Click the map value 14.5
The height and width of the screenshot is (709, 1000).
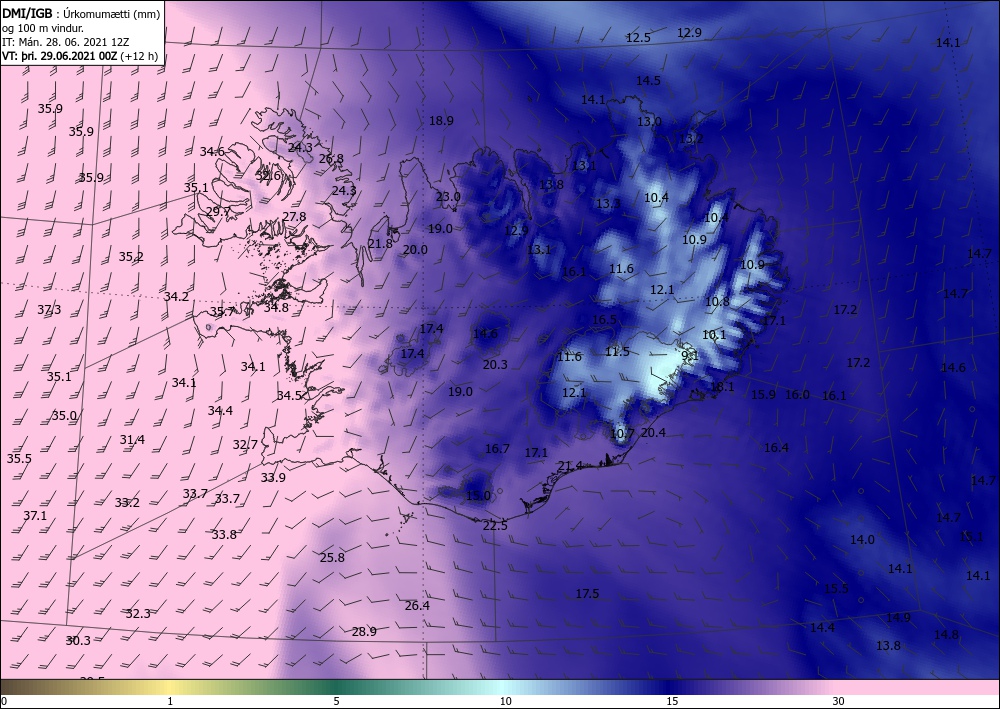[x=648, y=80]
